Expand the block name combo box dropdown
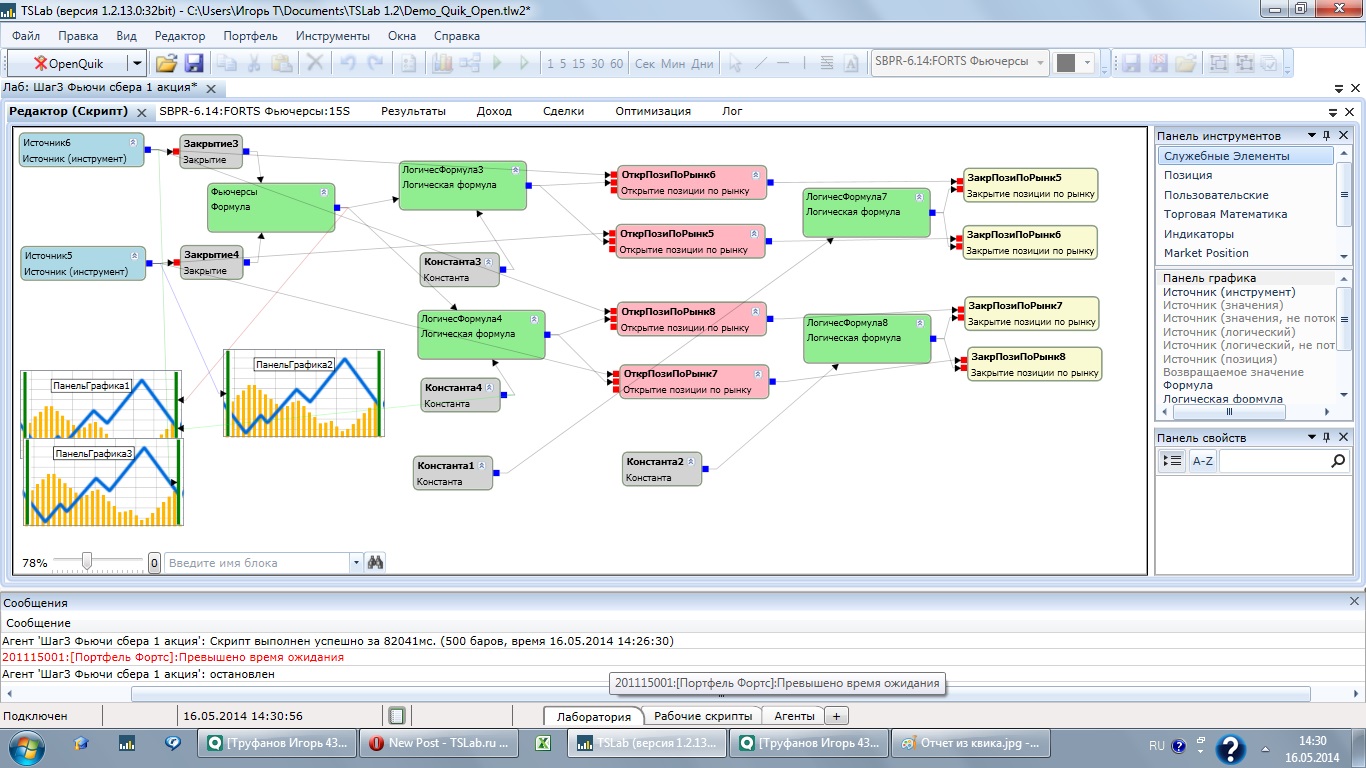This screenshot has width=1366, height=768. click(x=356, y=563)
